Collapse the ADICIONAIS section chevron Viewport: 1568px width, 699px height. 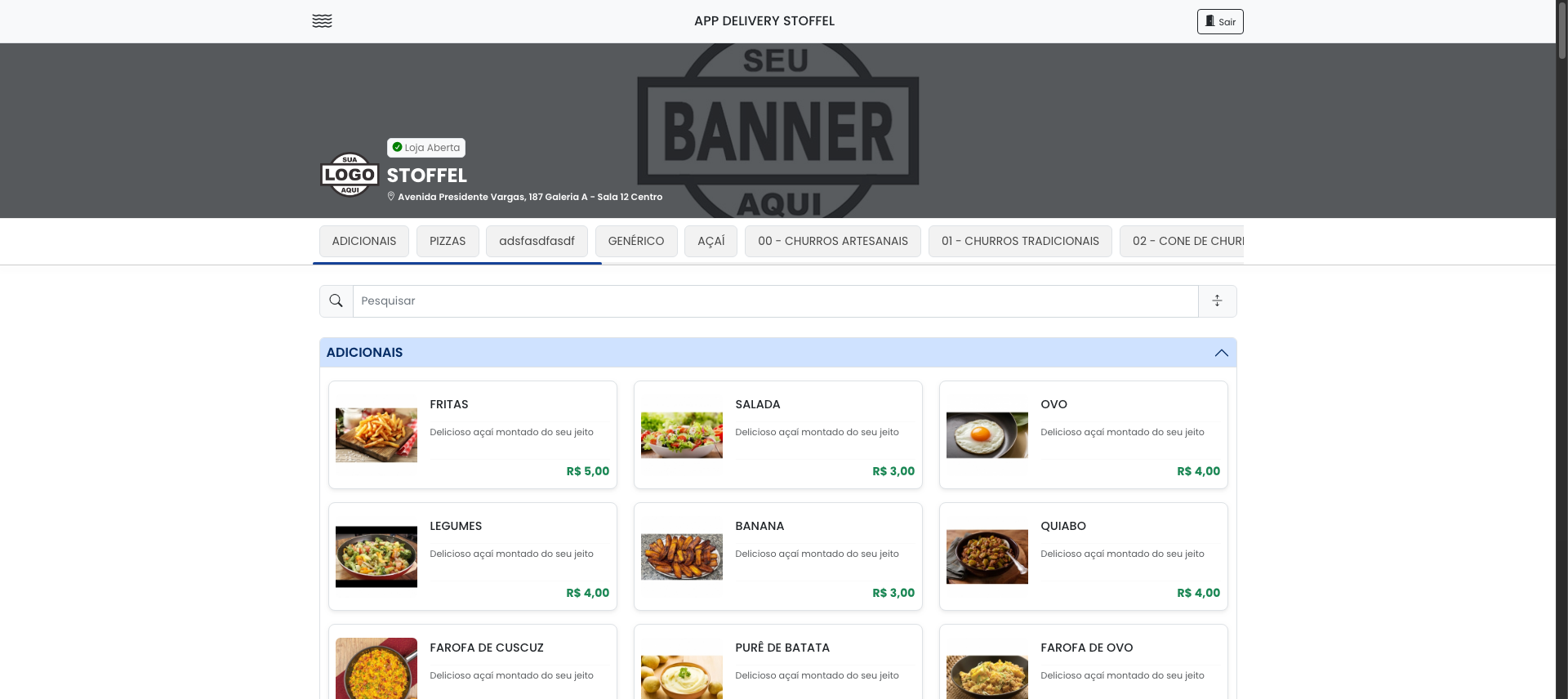(x=1221, y=353)
